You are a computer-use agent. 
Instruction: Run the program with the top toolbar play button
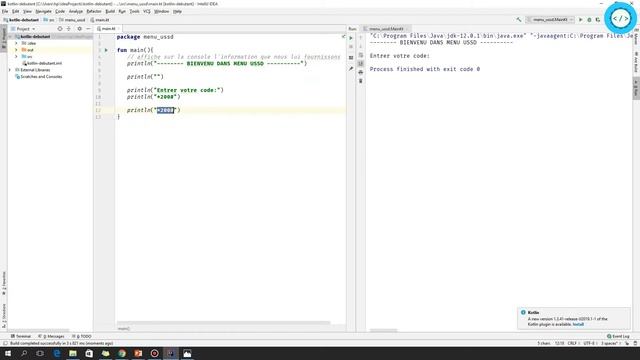point(581,20)
